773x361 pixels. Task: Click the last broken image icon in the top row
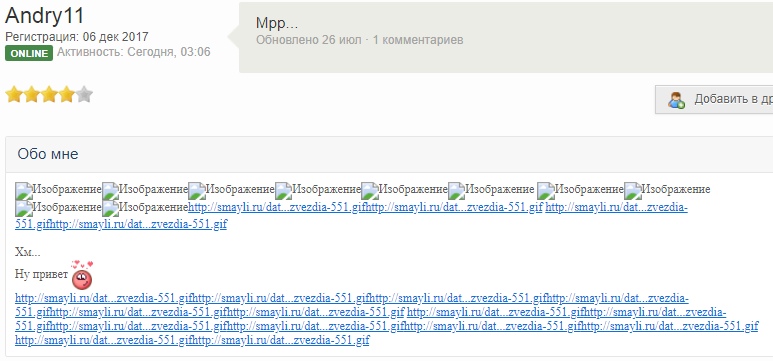632,190
